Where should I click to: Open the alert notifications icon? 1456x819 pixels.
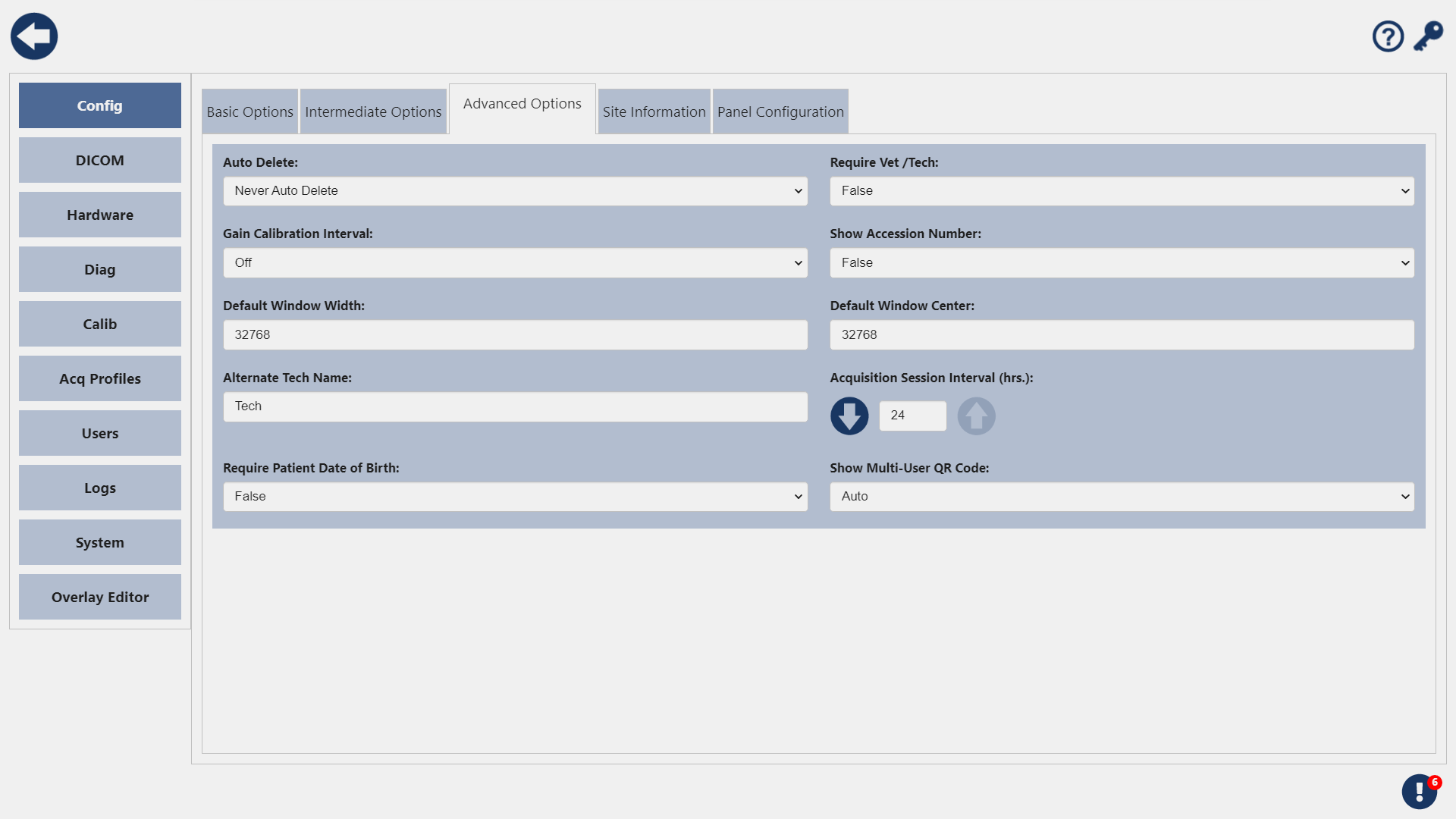pyautogui.click(x=1420, y=792)
